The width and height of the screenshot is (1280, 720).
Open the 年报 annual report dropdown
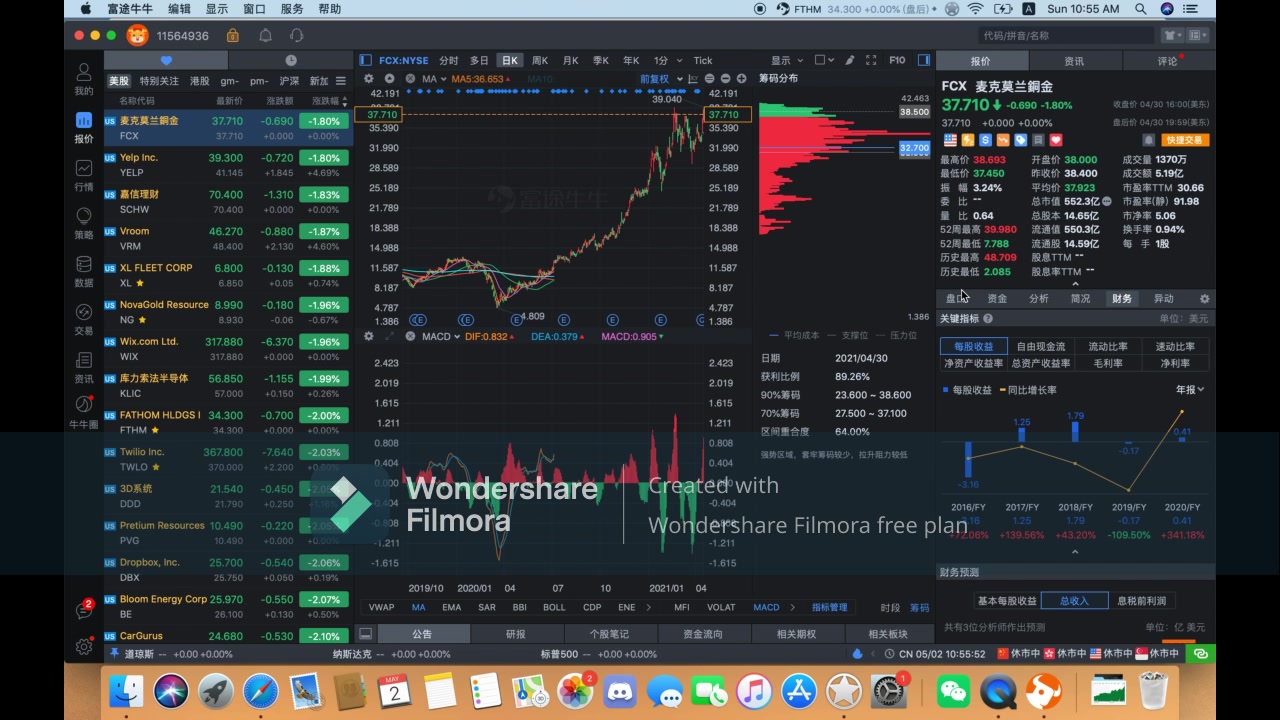1190,390
